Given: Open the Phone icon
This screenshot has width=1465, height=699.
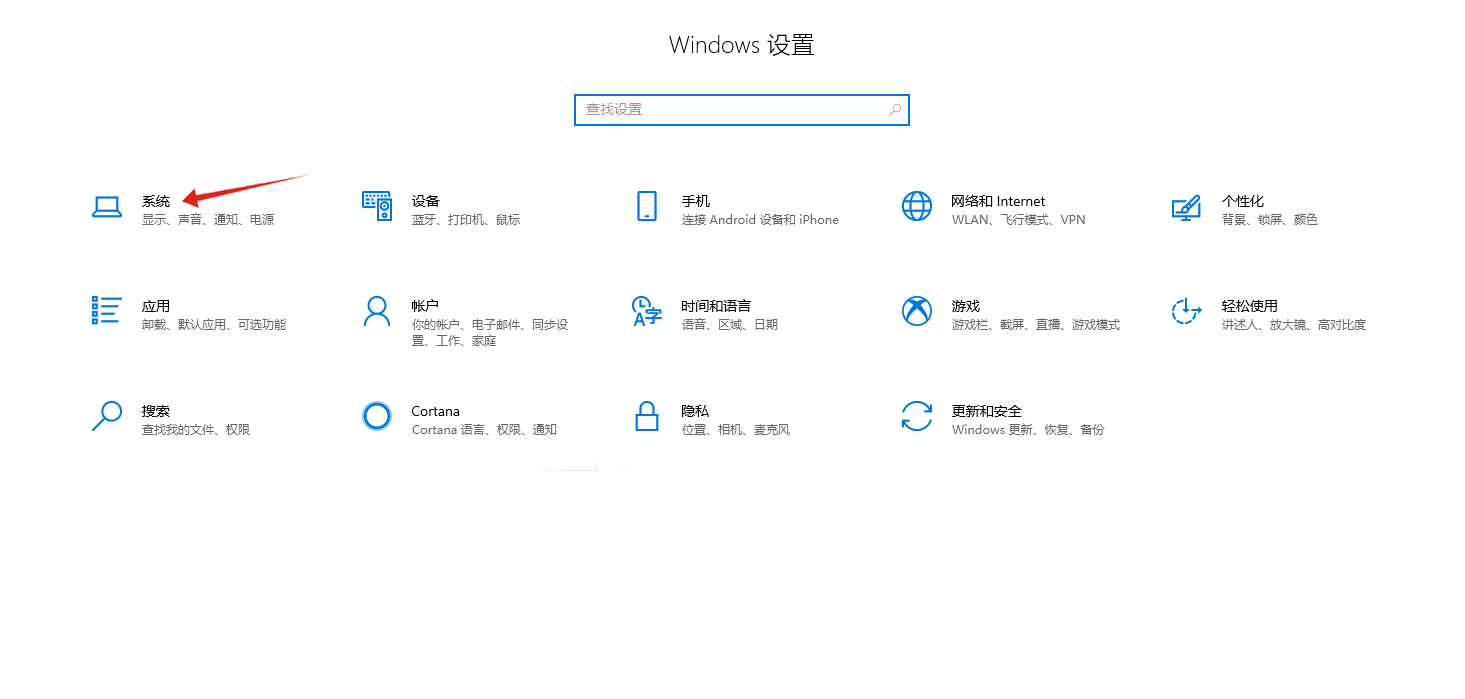Looking at the screenshot, I should [646, 206].
